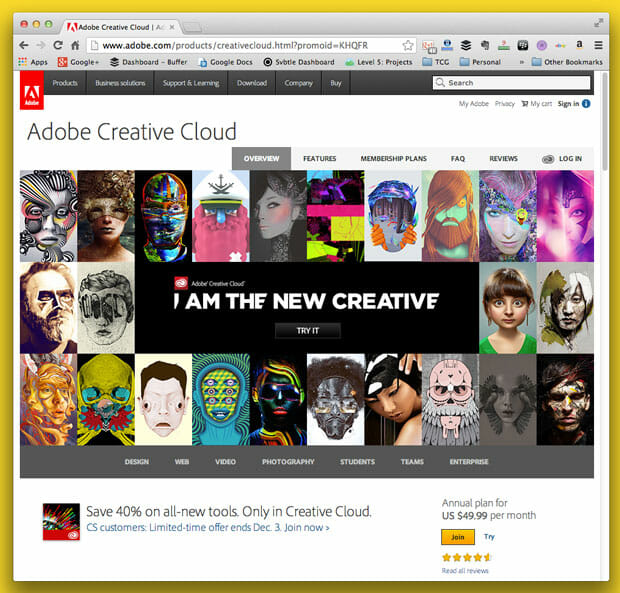Click the Adobe logo in the header
This screenshot has height=593, width=620.
coord(32,90)
